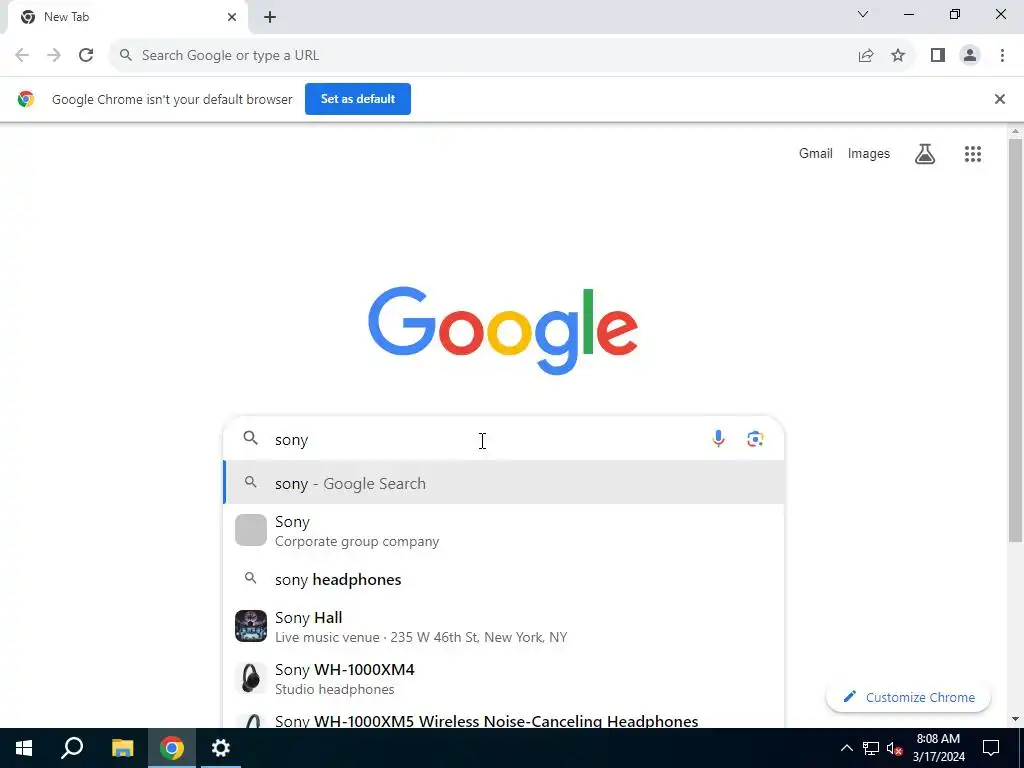Choose the Sony Corporate group company suggestion
This screenshot has height=768, width=1024.
point(504,531)
